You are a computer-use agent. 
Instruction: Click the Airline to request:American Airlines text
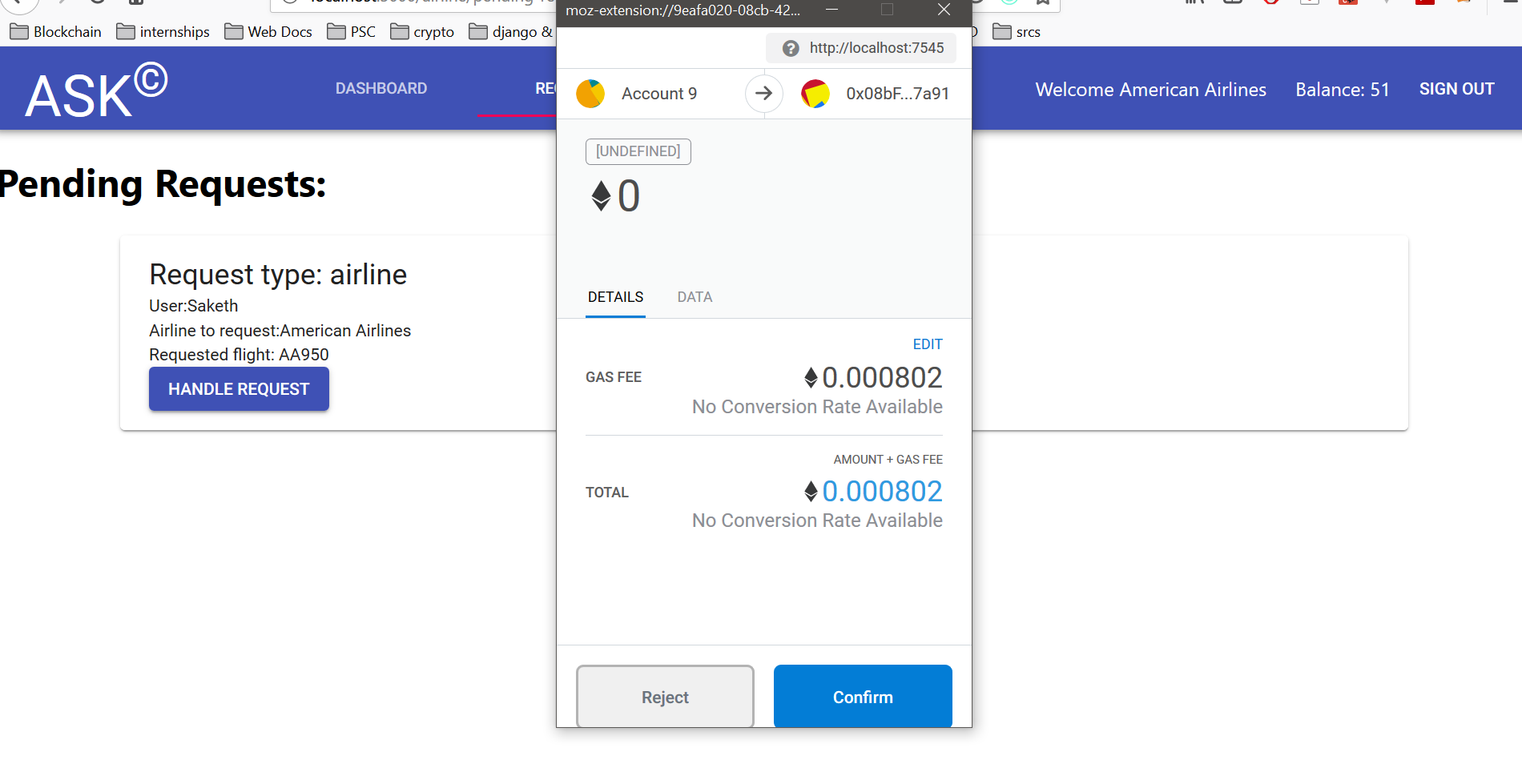coord(280,331)
